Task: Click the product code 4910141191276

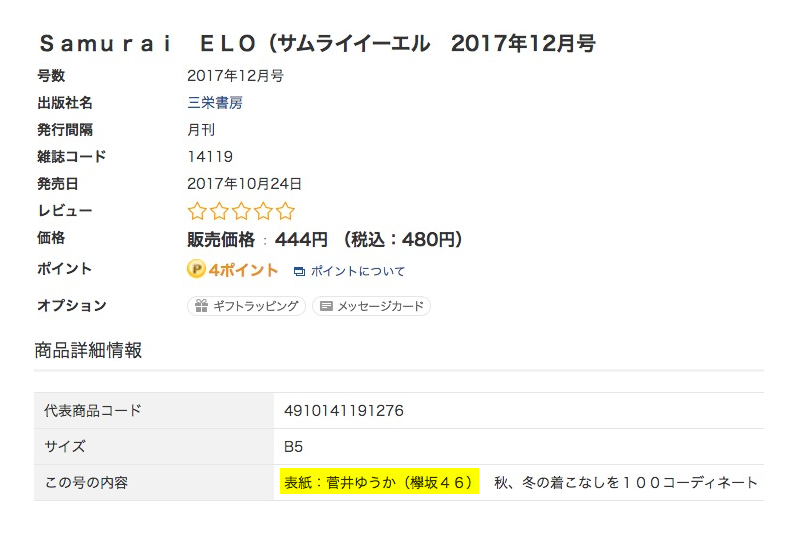Action: point(344,410)
